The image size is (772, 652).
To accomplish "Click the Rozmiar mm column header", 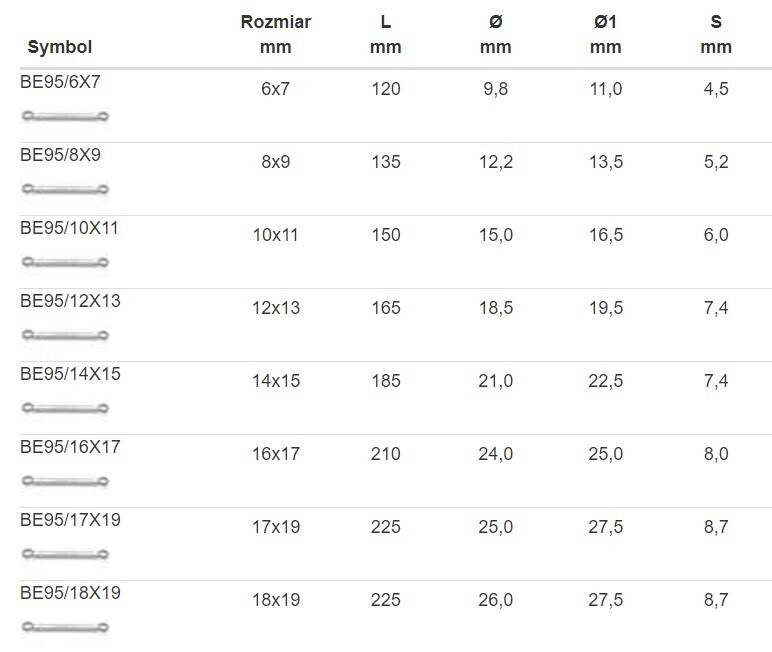I will (276, 34).
